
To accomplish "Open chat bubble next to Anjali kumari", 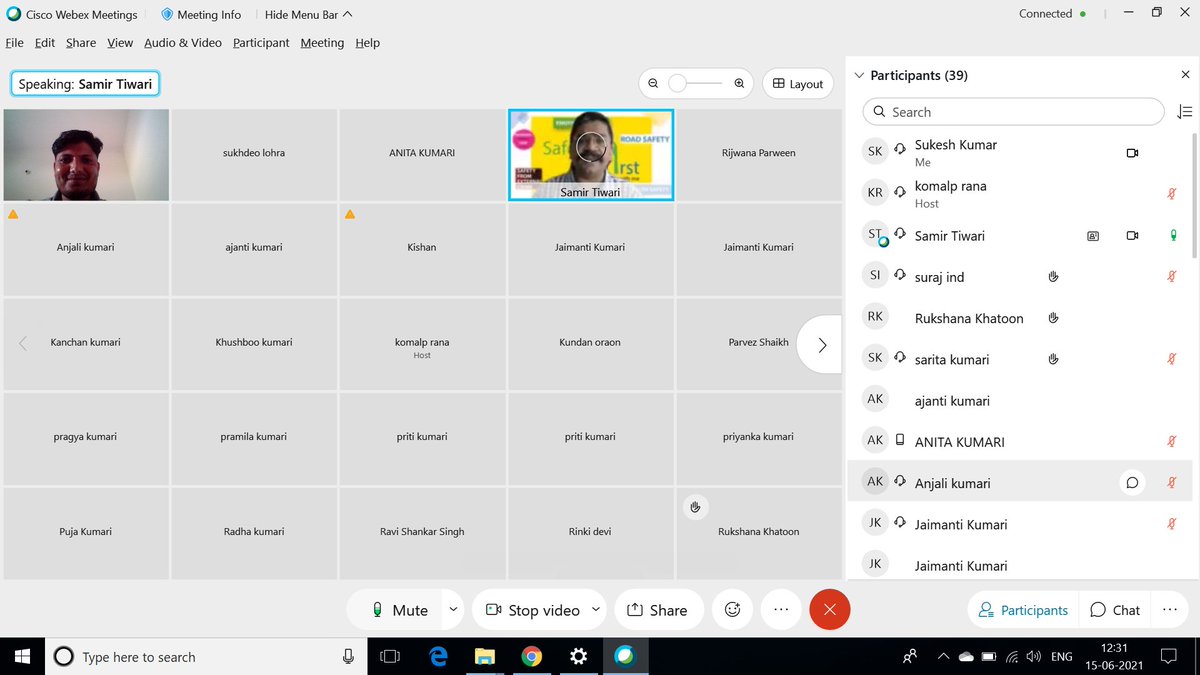I will click(1132, 482).
